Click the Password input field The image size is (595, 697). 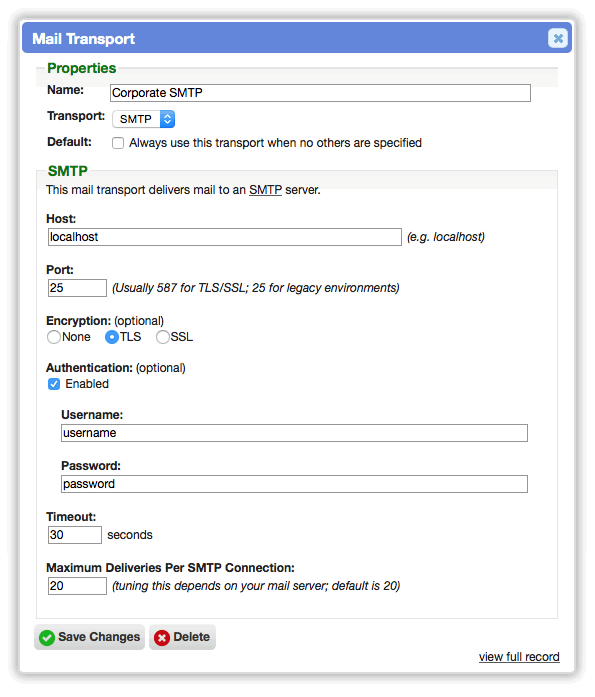294,484
